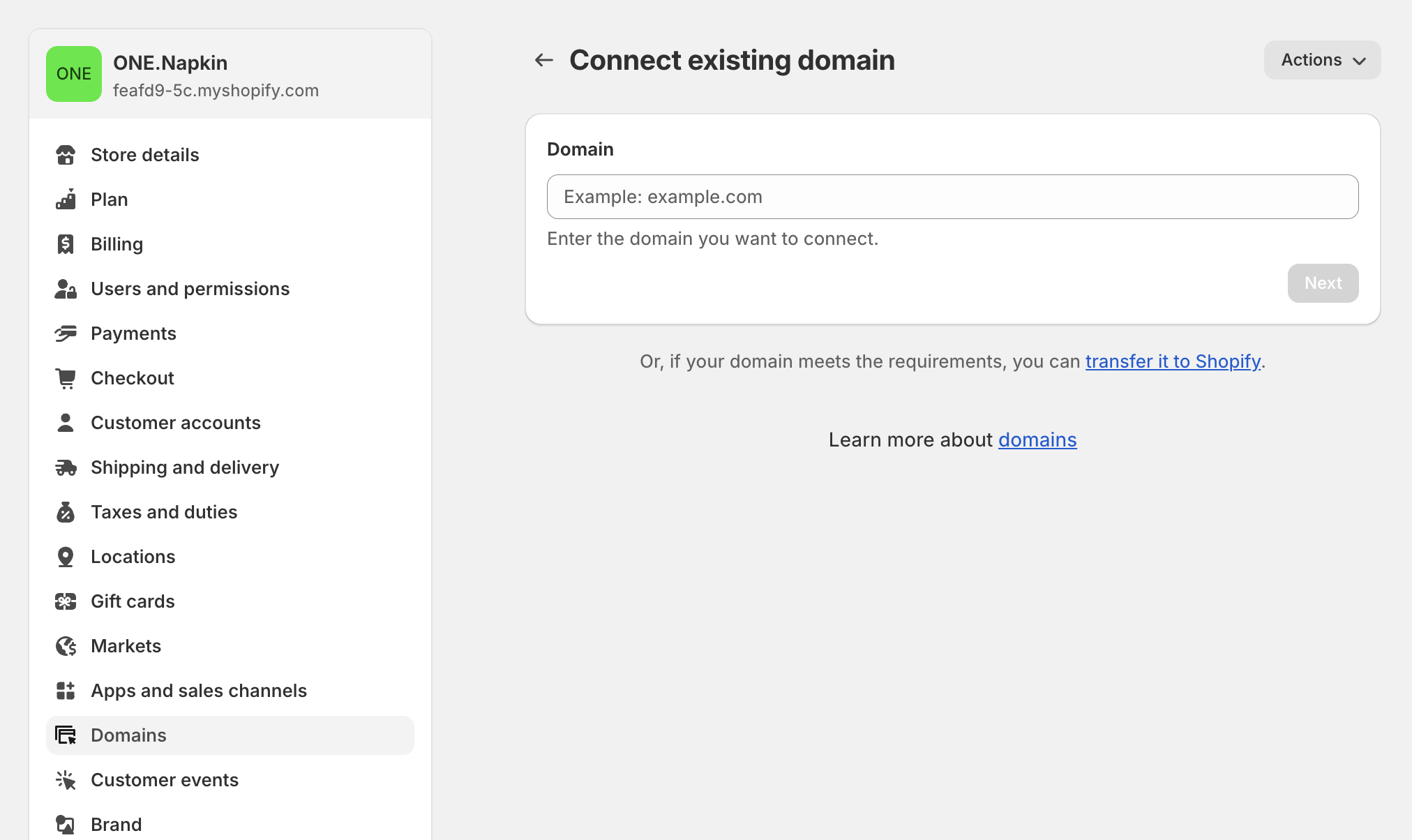
Task: Click the domain entry field
Action: [x=952, y=197]
